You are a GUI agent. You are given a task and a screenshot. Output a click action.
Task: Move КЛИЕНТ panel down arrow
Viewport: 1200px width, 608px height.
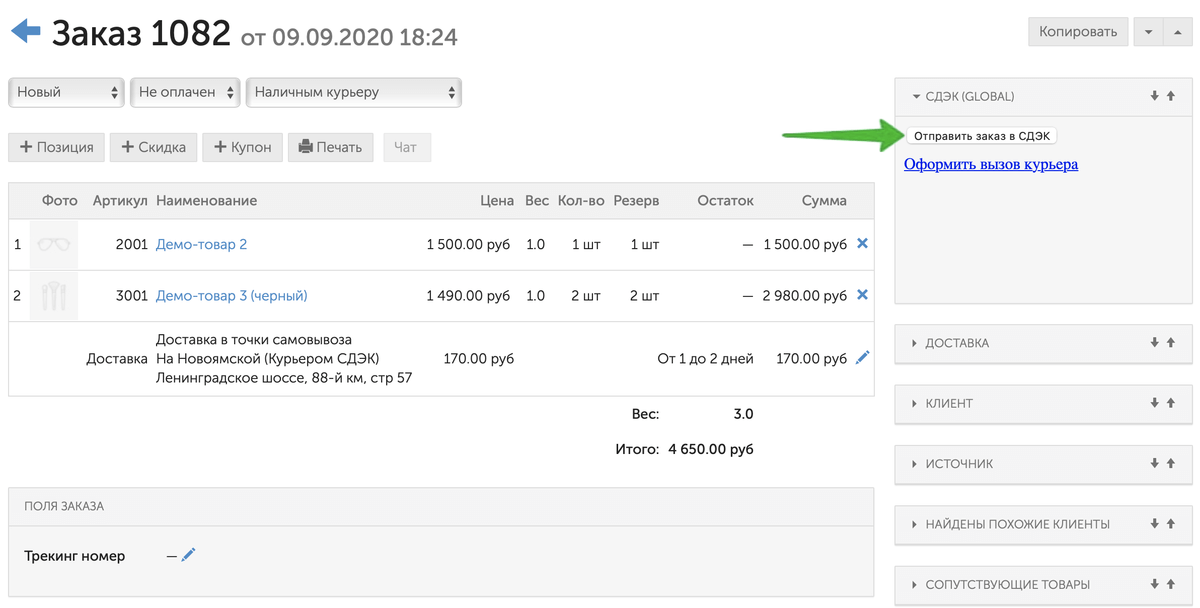tap(1155, 403)
